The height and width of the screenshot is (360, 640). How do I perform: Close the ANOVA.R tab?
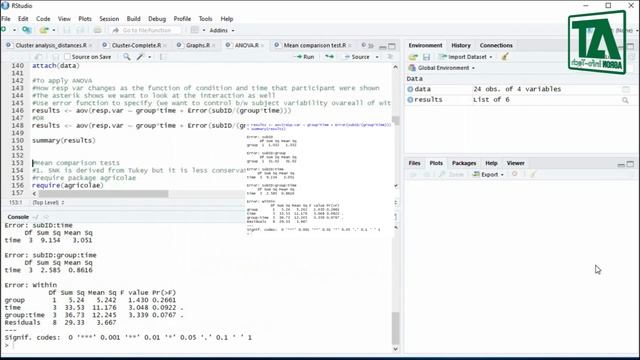click(x=262, y=45)
